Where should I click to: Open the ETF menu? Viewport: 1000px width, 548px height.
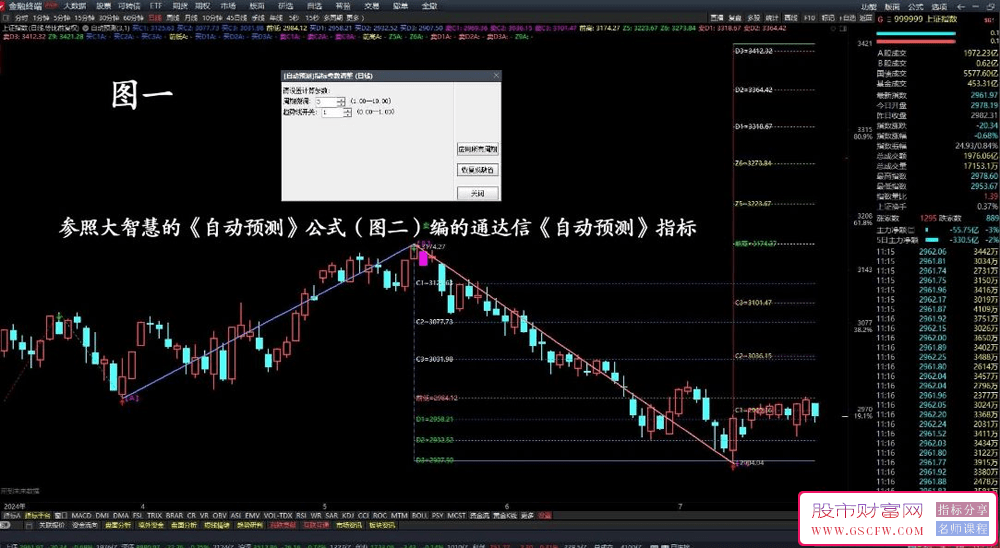(156, 6)
